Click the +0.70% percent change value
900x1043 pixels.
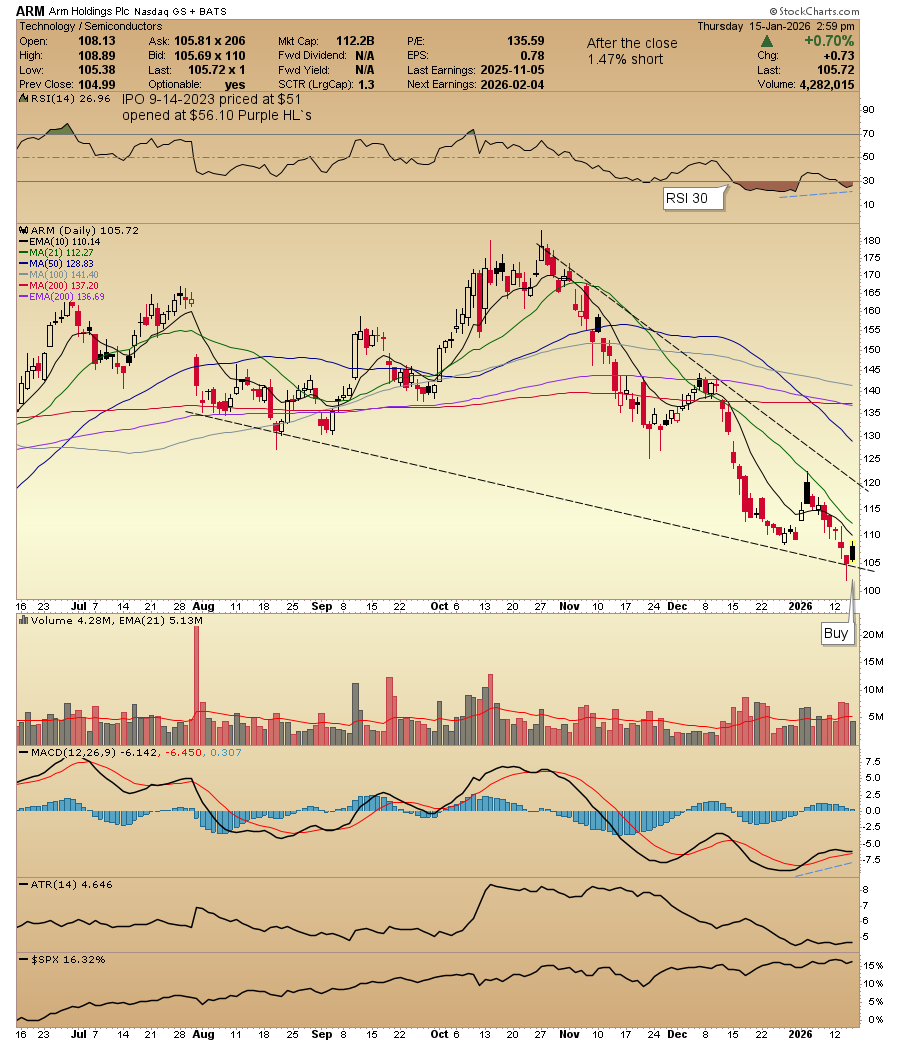pyautogui.click(x=829, y=41)
